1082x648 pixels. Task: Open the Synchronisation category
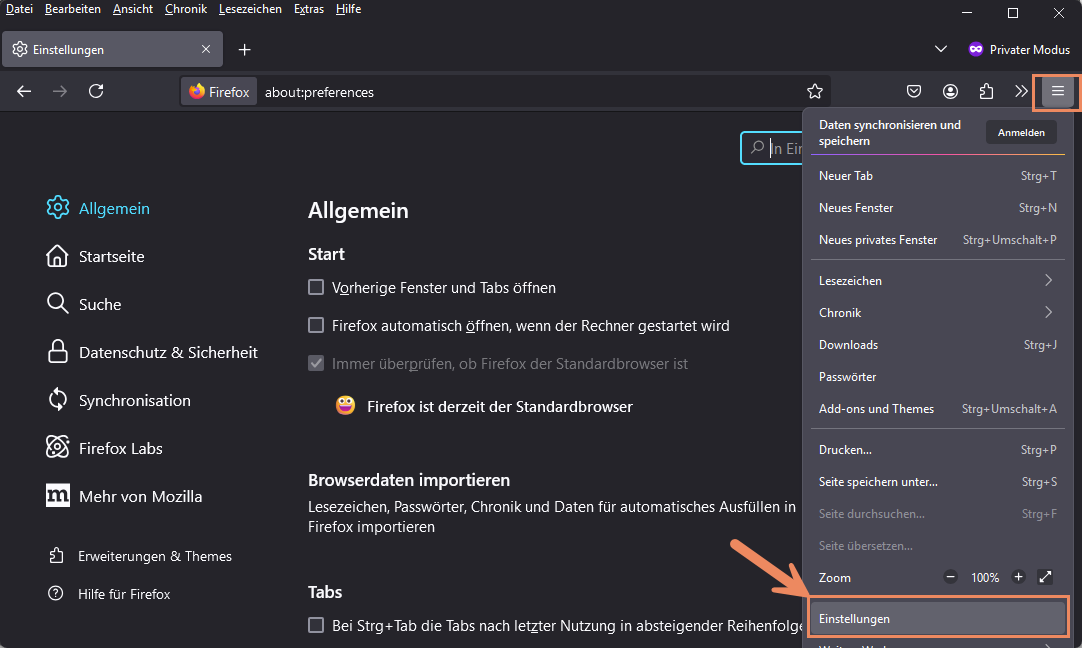pyautogui.click(x=118, y=400)
